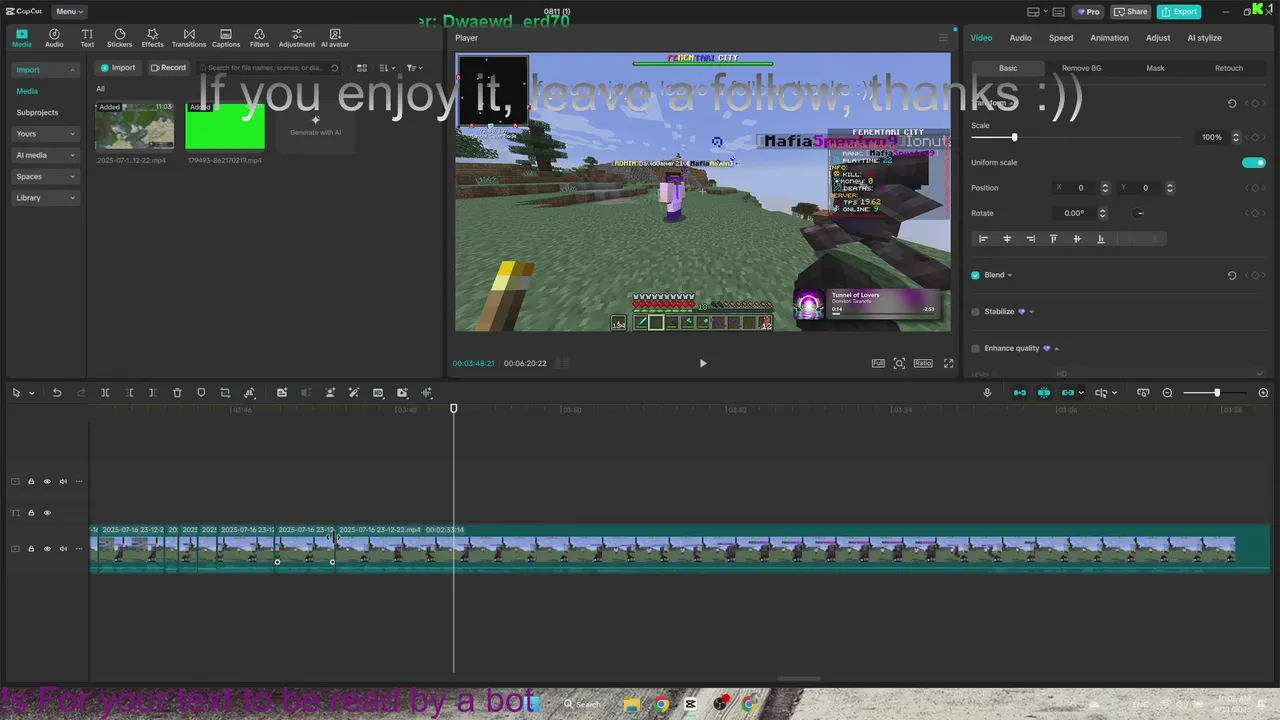Click the Import media button
This screenshot has width=1280, height=720.
pos(118,68)
